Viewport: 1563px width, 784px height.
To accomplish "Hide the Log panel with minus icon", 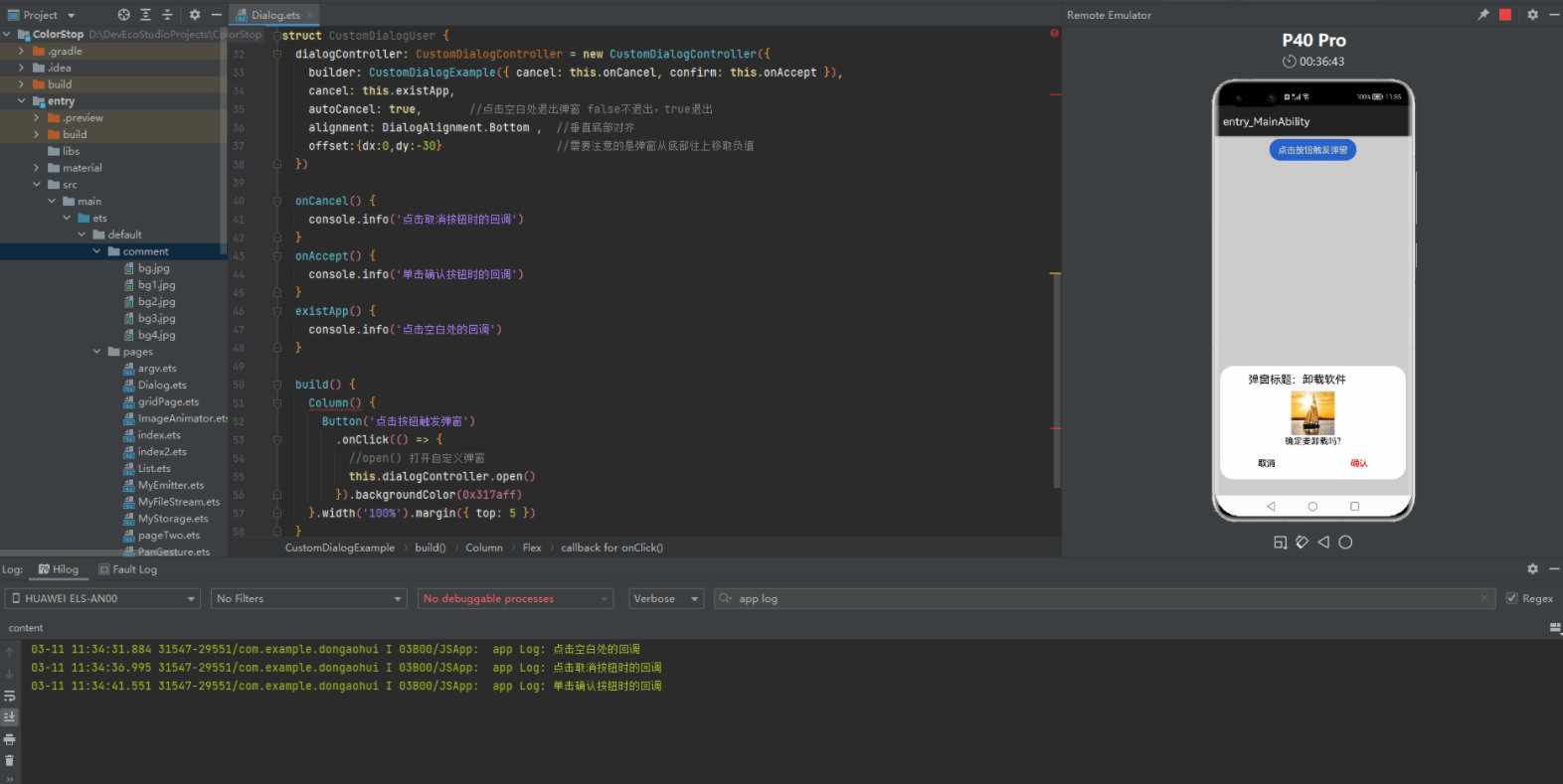I will coord(1553,569).
